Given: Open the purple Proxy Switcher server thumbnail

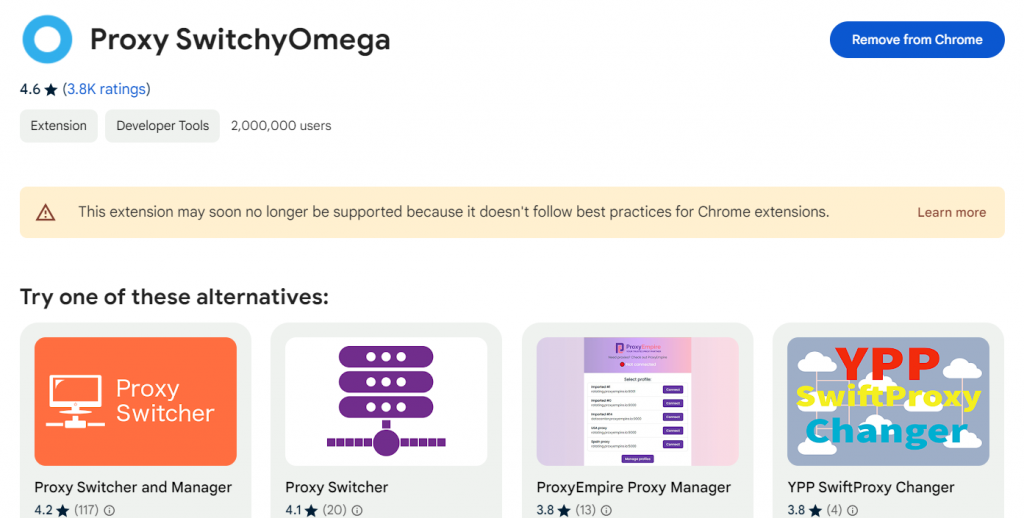Looking at the screenshot, I should point(386,401).
